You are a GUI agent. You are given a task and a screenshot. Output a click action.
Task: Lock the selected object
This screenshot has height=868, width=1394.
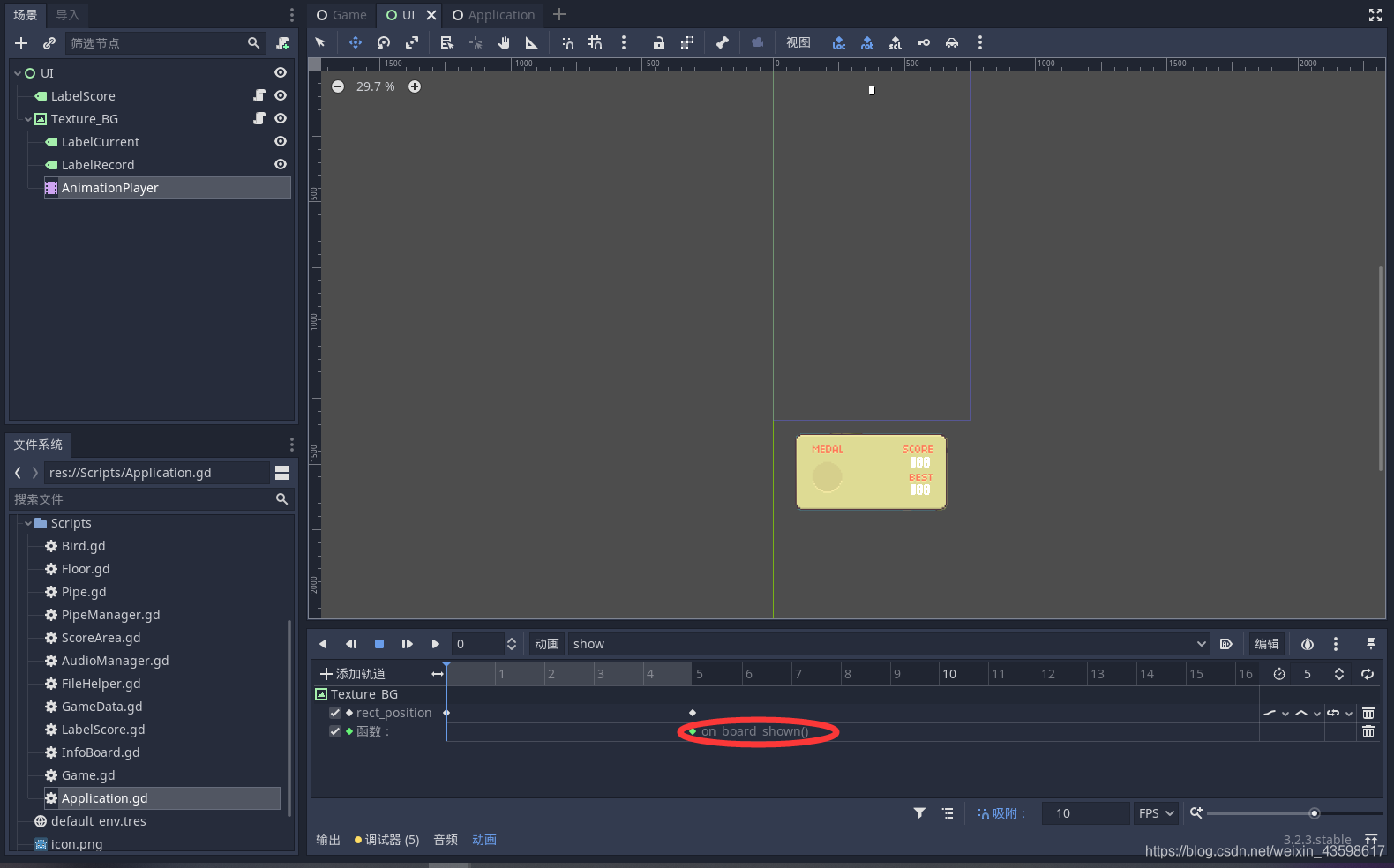pos(658,42)
